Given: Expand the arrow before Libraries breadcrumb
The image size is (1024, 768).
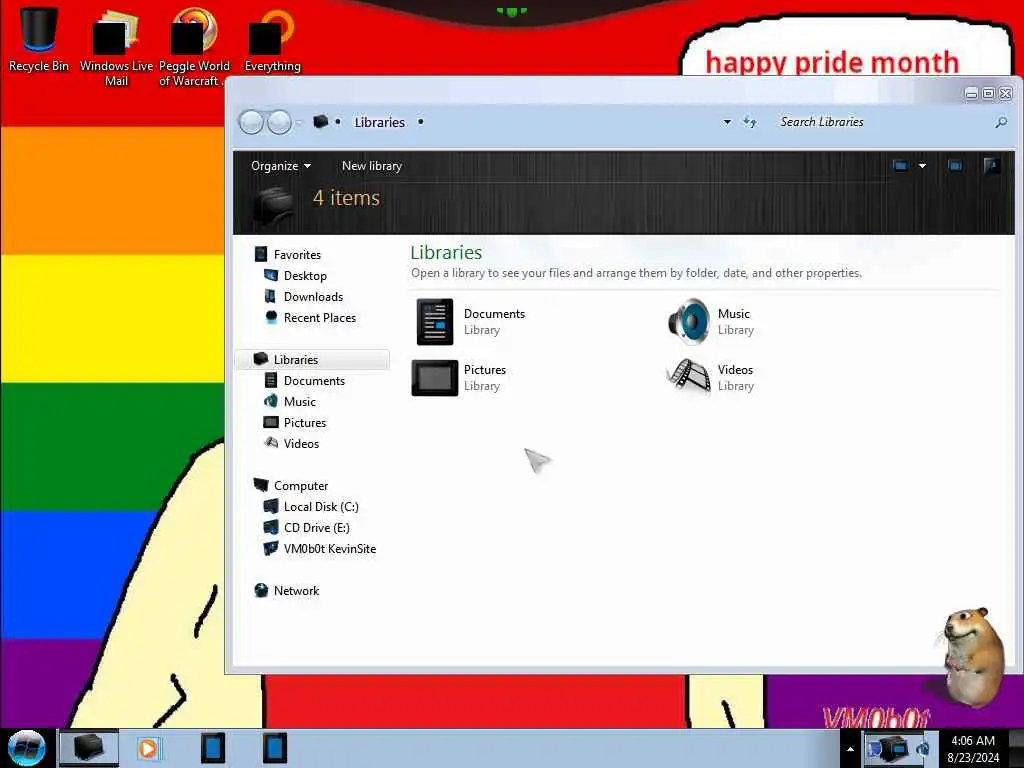Looking at the screenshot, I should [338, 121].
